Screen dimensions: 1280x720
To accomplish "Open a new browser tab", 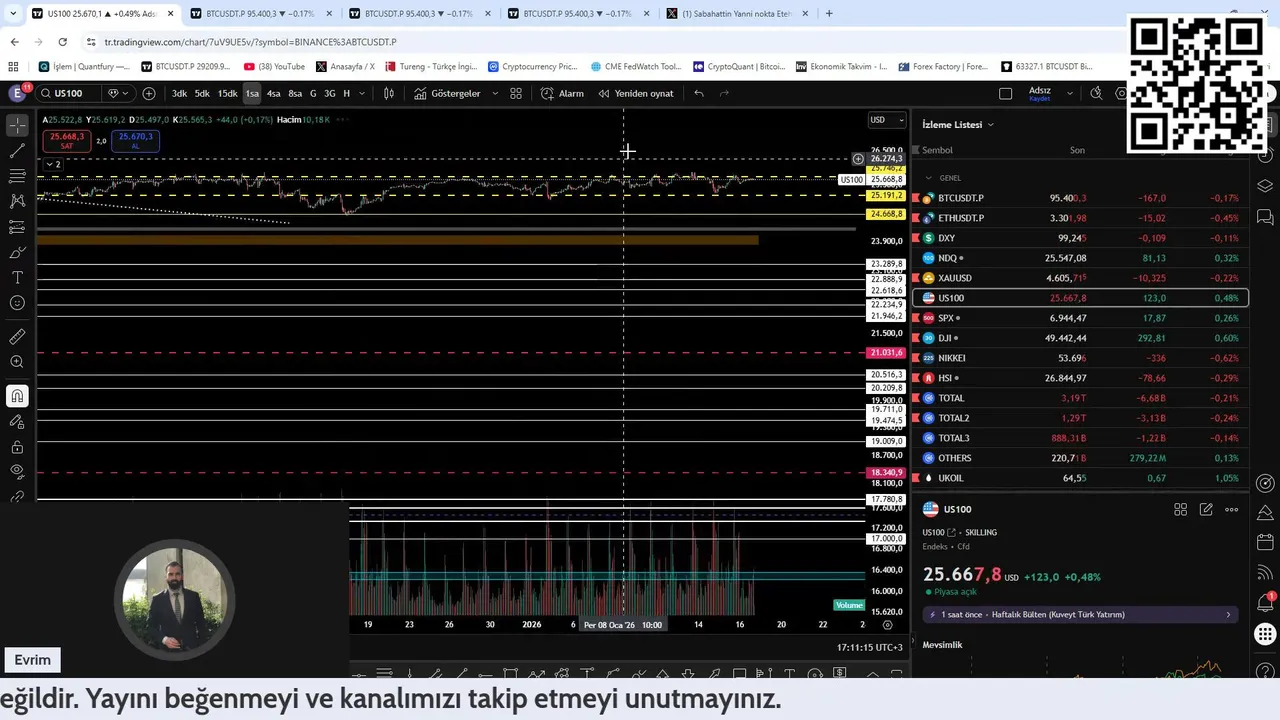I will click(829, 14).
